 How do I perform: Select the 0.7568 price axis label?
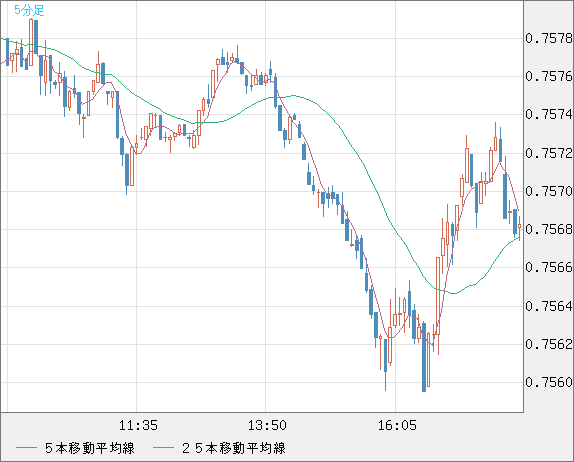pos(549,229)
